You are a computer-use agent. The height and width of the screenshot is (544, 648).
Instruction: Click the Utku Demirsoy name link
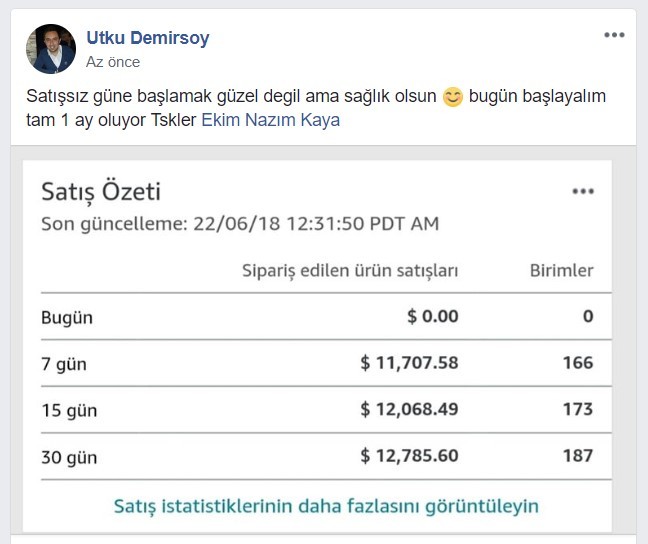(x=148, y=38)
